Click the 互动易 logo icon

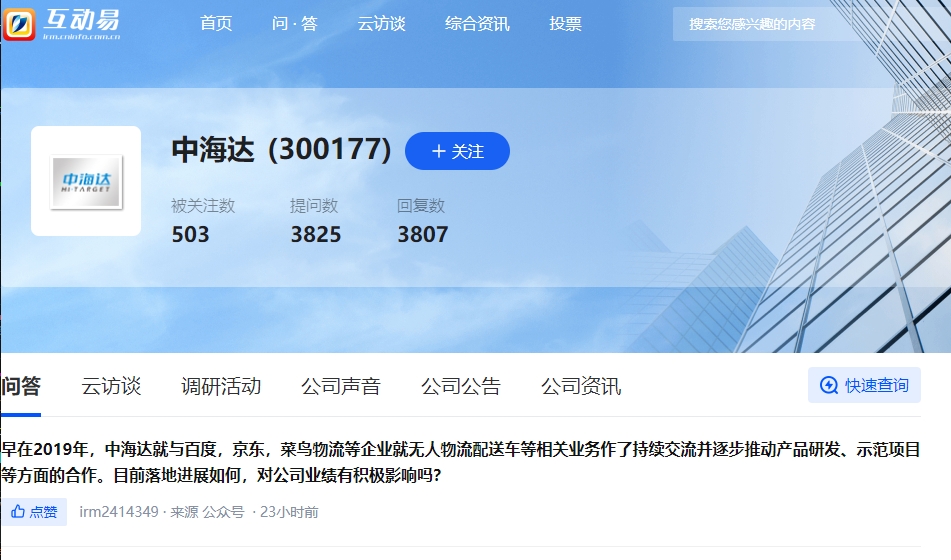pyautogui.click(x=19, y=24)
